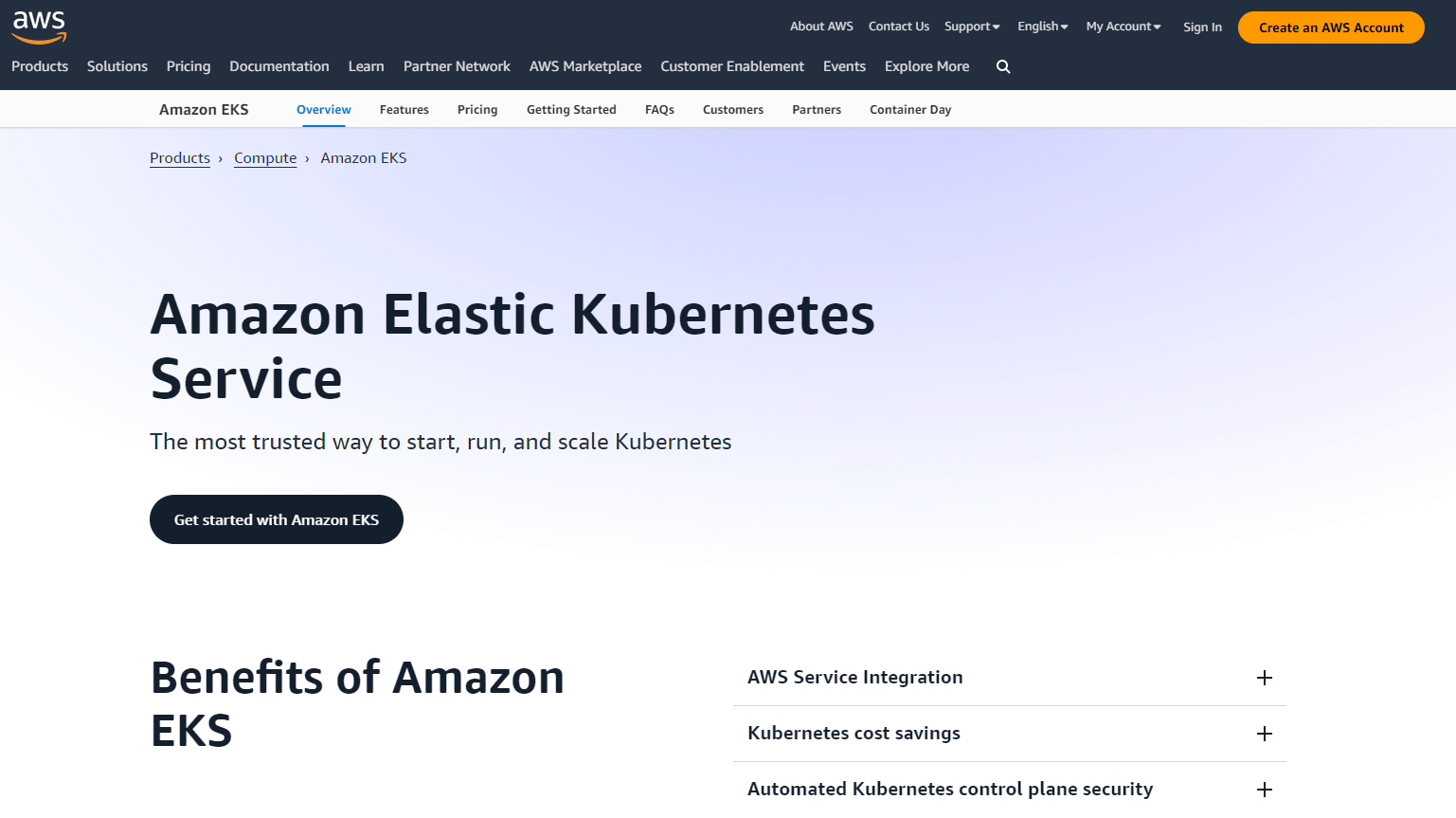Click the Sign In link

coord(1202,27)
